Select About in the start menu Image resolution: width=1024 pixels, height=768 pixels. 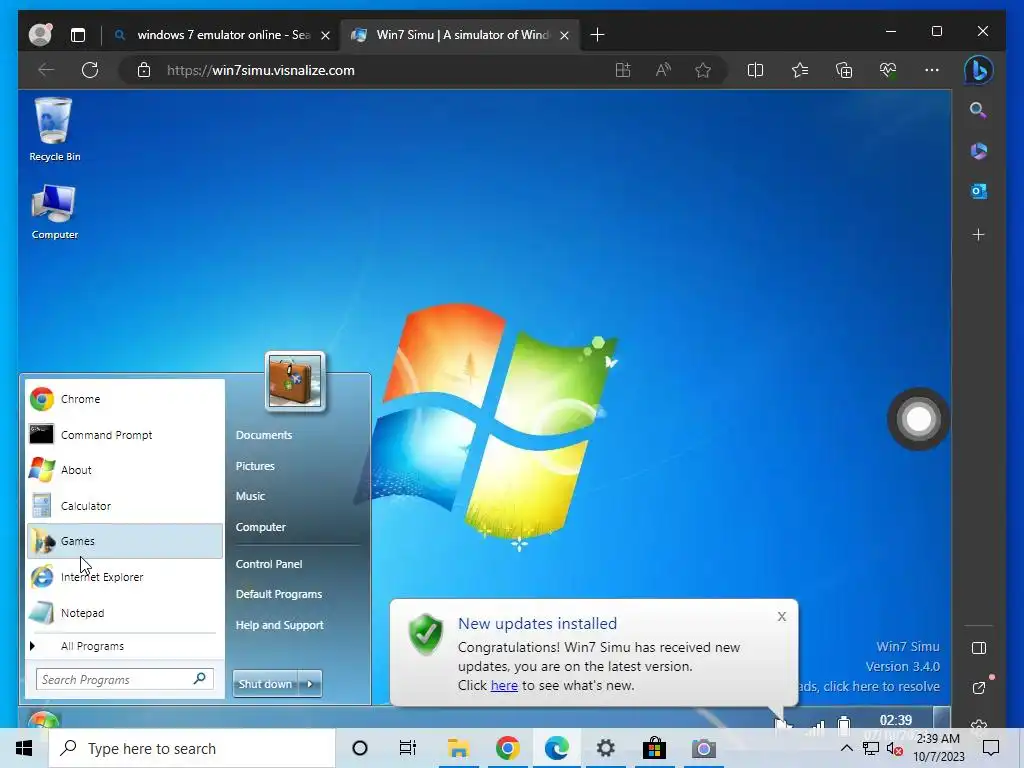point(125,470)
